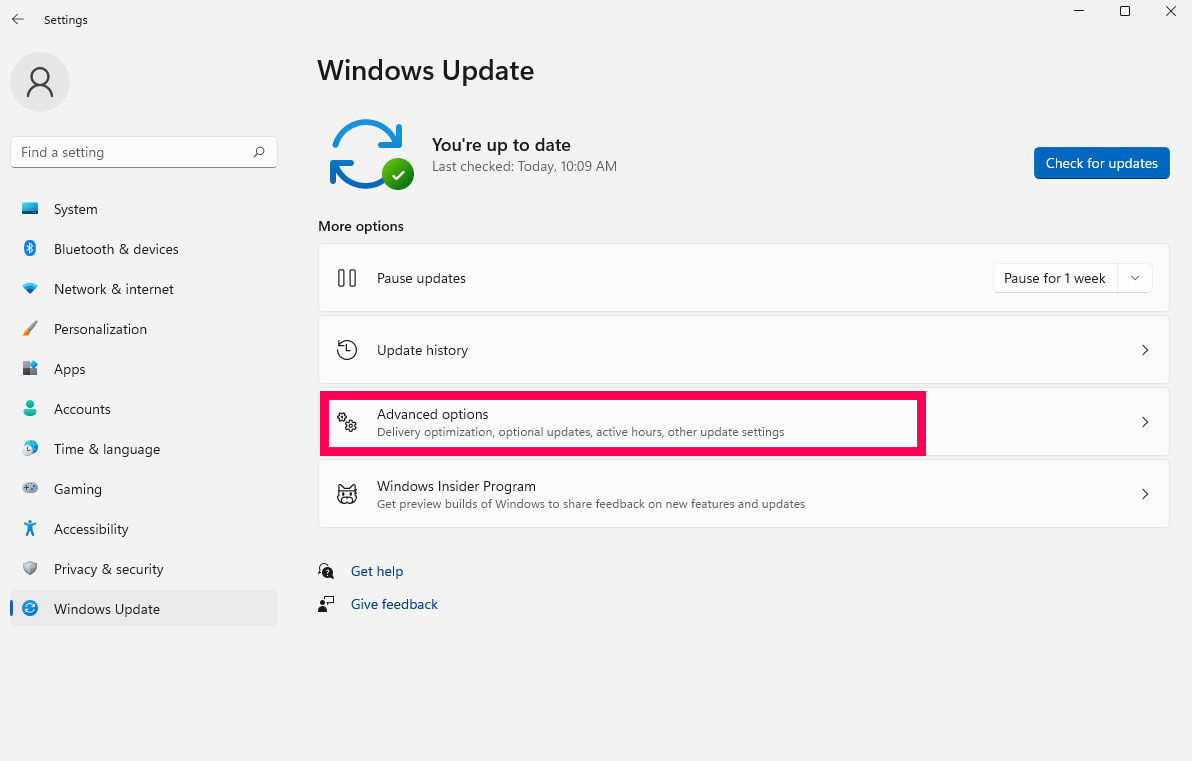This screenshot has height=761, width=1192.
Task: Minimize the Settings window
Action: [1079, 11]
